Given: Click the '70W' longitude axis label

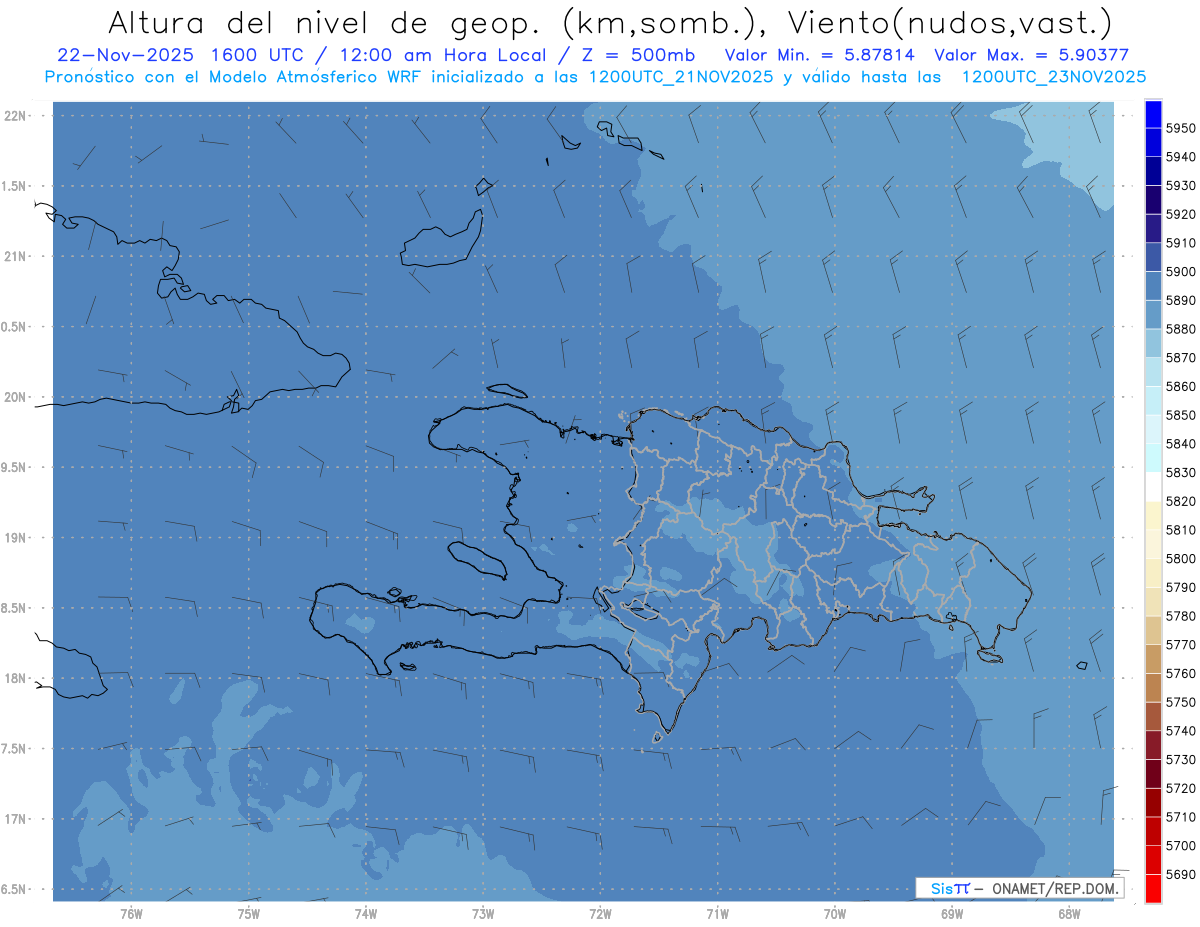Looking at the screenshot, I should coord(835,913).
